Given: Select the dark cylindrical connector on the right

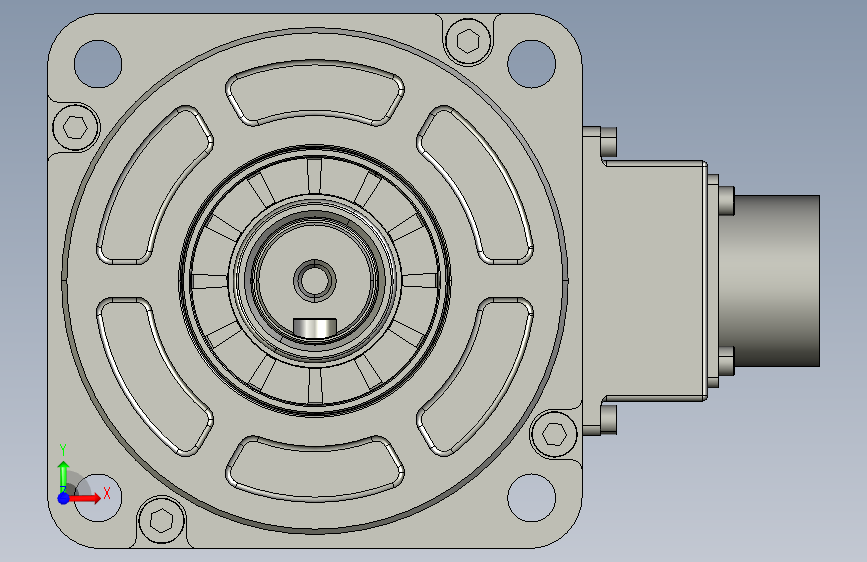Looking at the screenshot, I should tap(777, 281).
